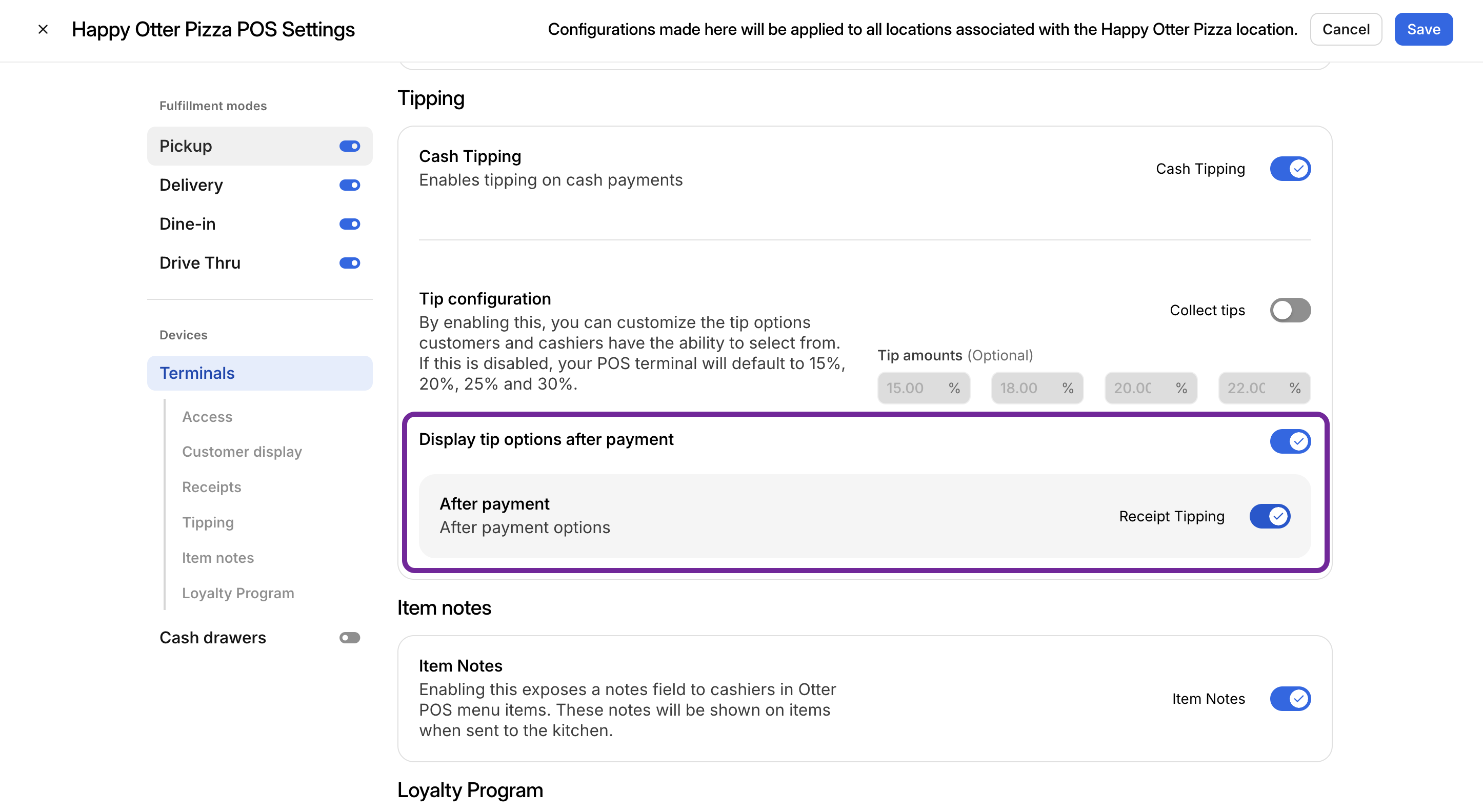Save the POS settings

1423,29
